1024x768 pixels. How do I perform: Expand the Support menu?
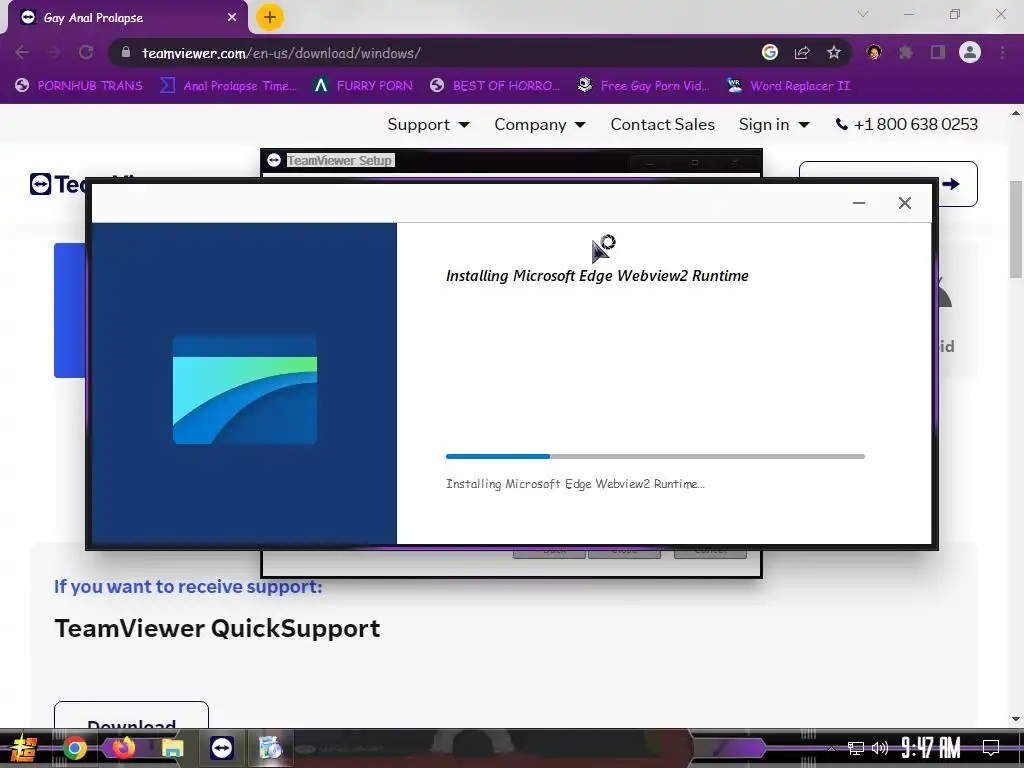[x=428, y=124]
